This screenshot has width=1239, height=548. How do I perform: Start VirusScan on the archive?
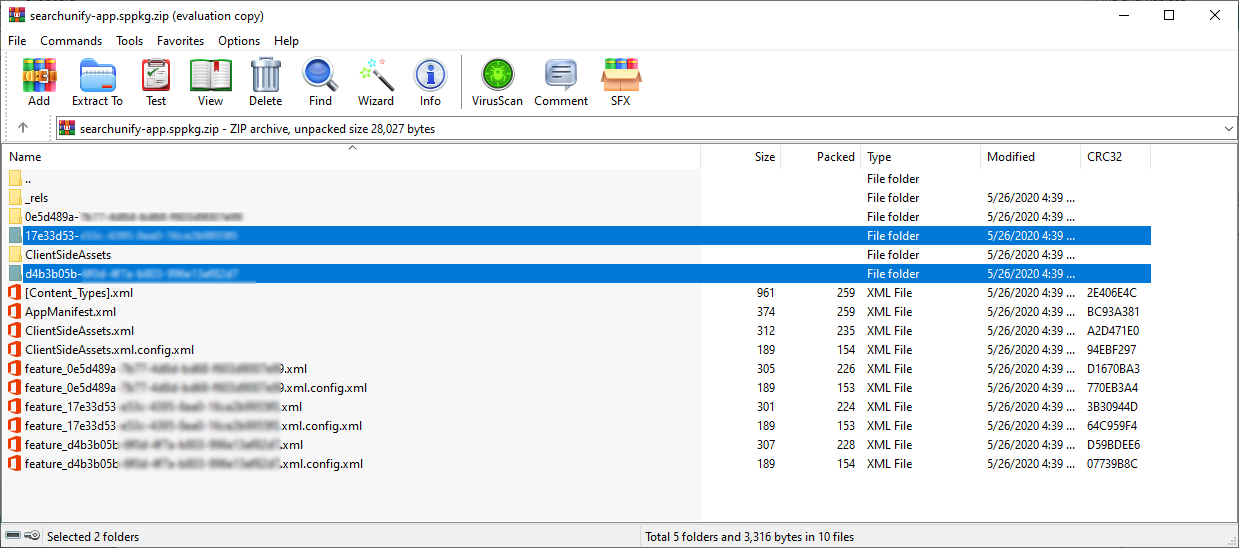click(497, 81)
